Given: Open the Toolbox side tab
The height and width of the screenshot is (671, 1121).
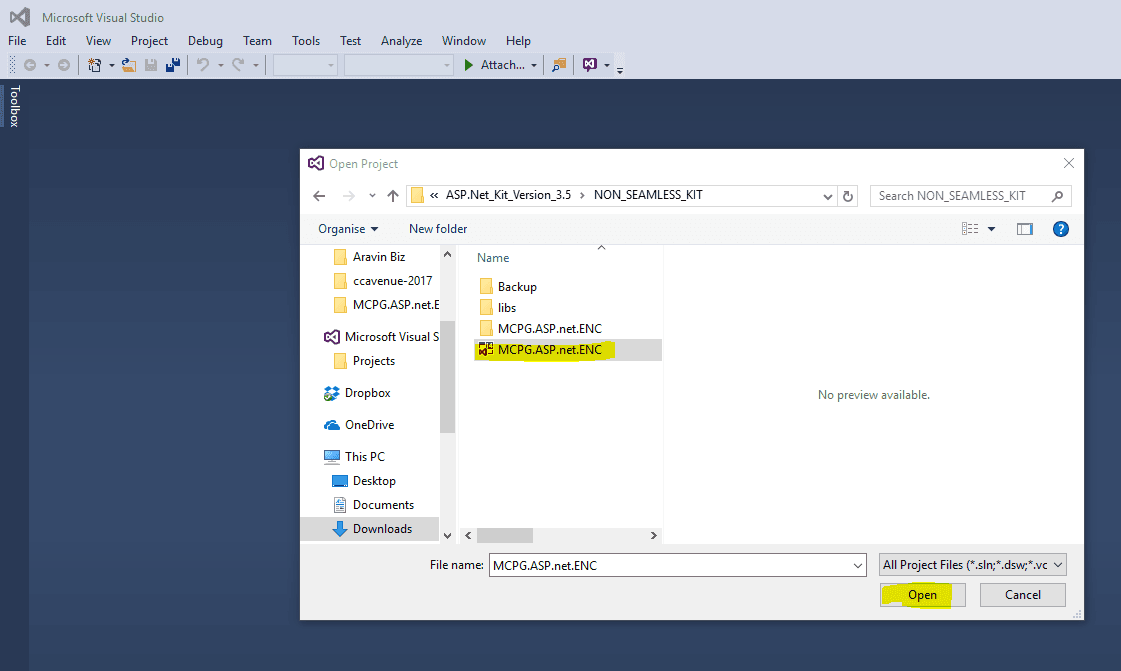Looking at the screenshot, I should (14, 106).
